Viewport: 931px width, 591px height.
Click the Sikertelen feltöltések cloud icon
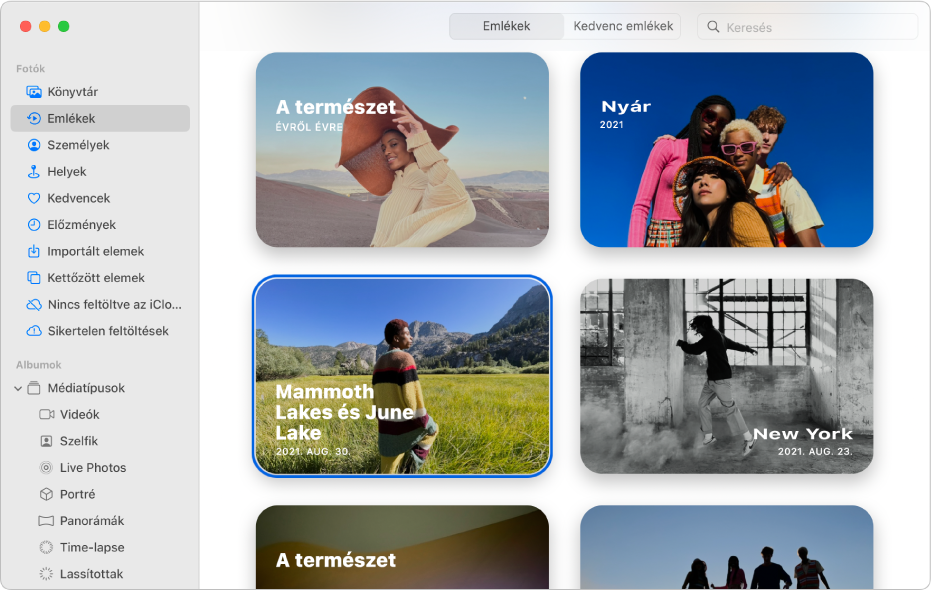coord(34,331)
